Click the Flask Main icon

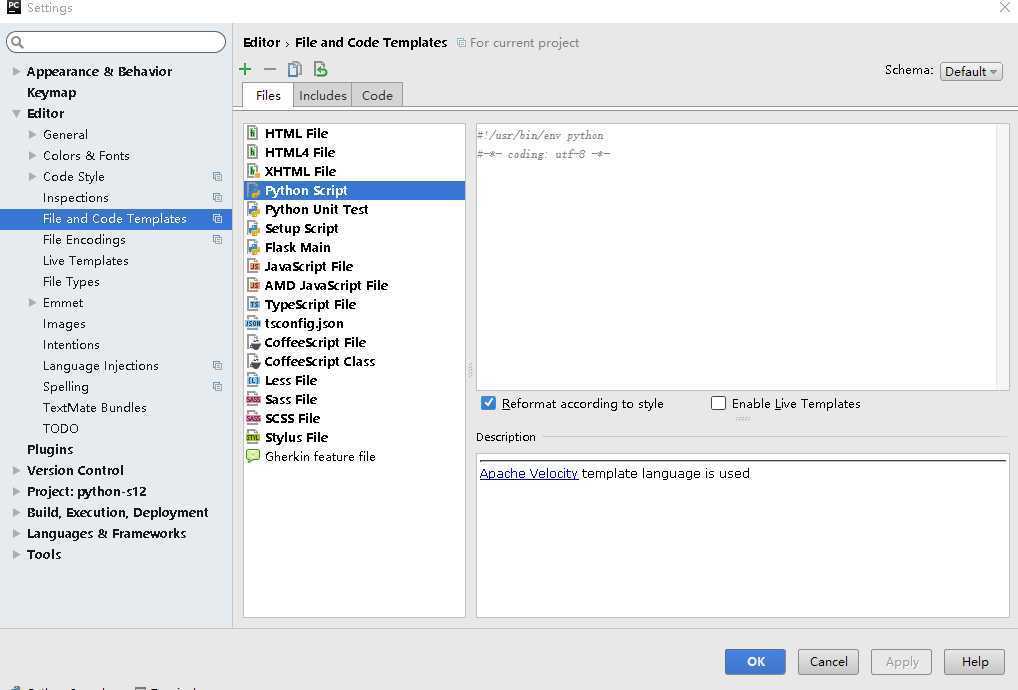(x=253, y=247)
